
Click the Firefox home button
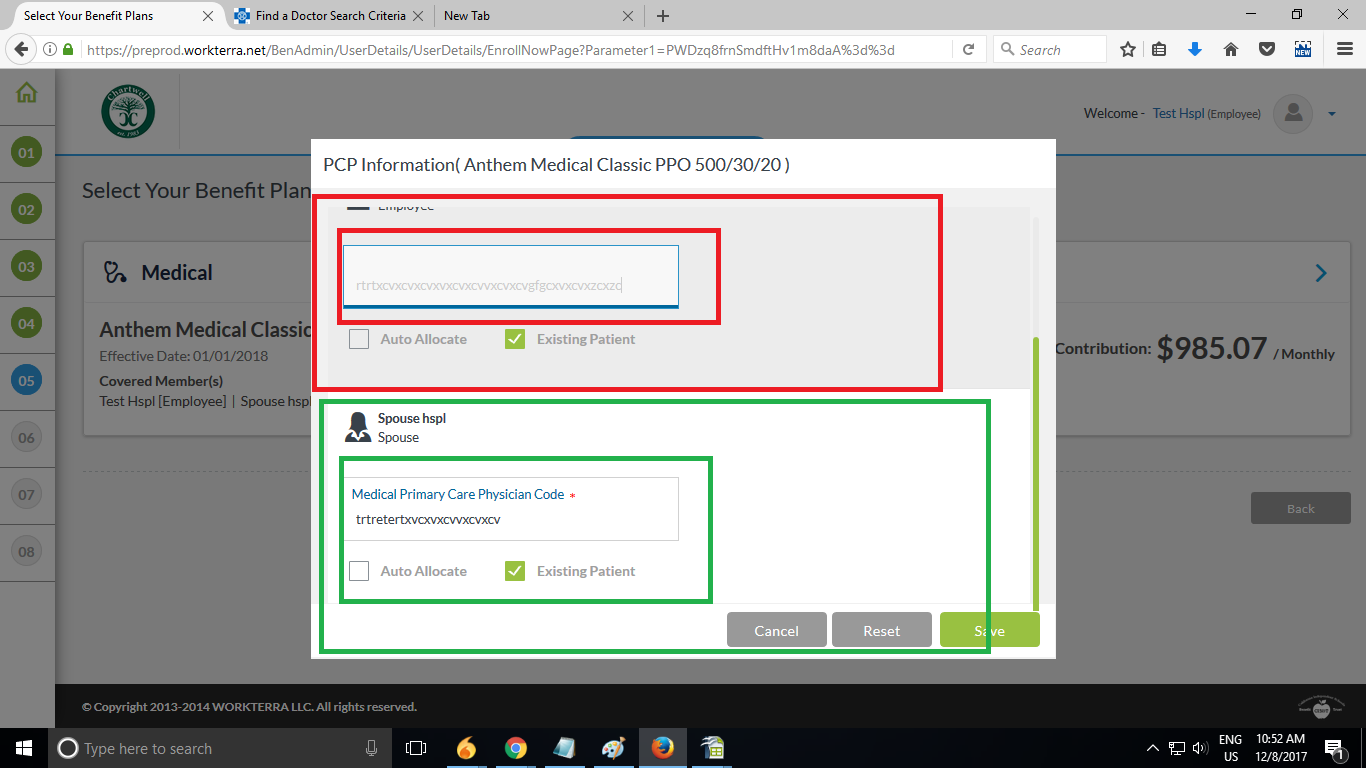[x=1231, y=48]
